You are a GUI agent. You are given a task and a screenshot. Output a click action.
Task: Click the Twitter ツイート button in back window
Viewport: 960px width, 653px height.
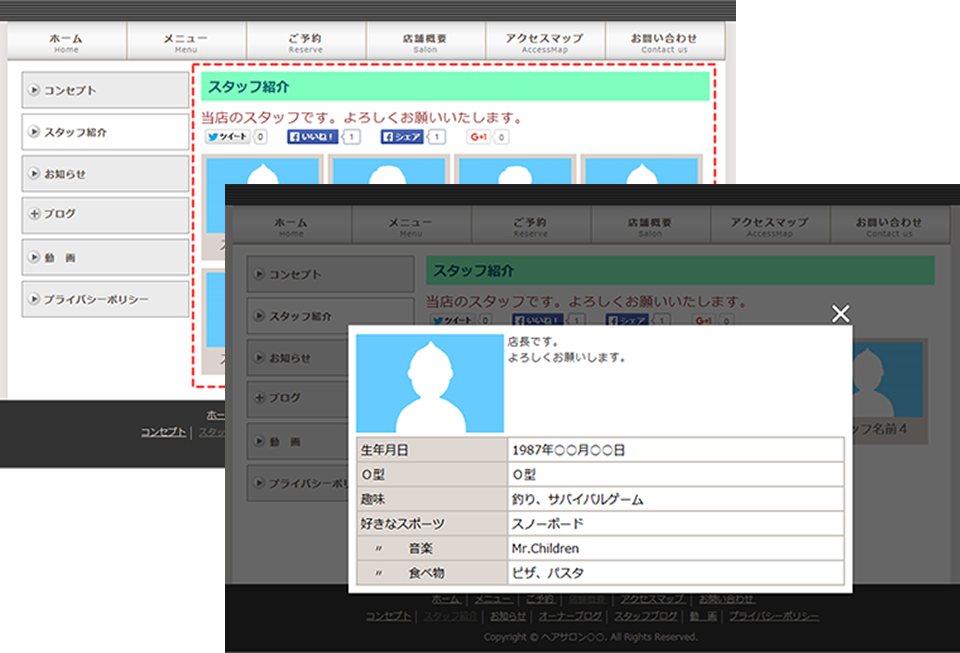227,136
